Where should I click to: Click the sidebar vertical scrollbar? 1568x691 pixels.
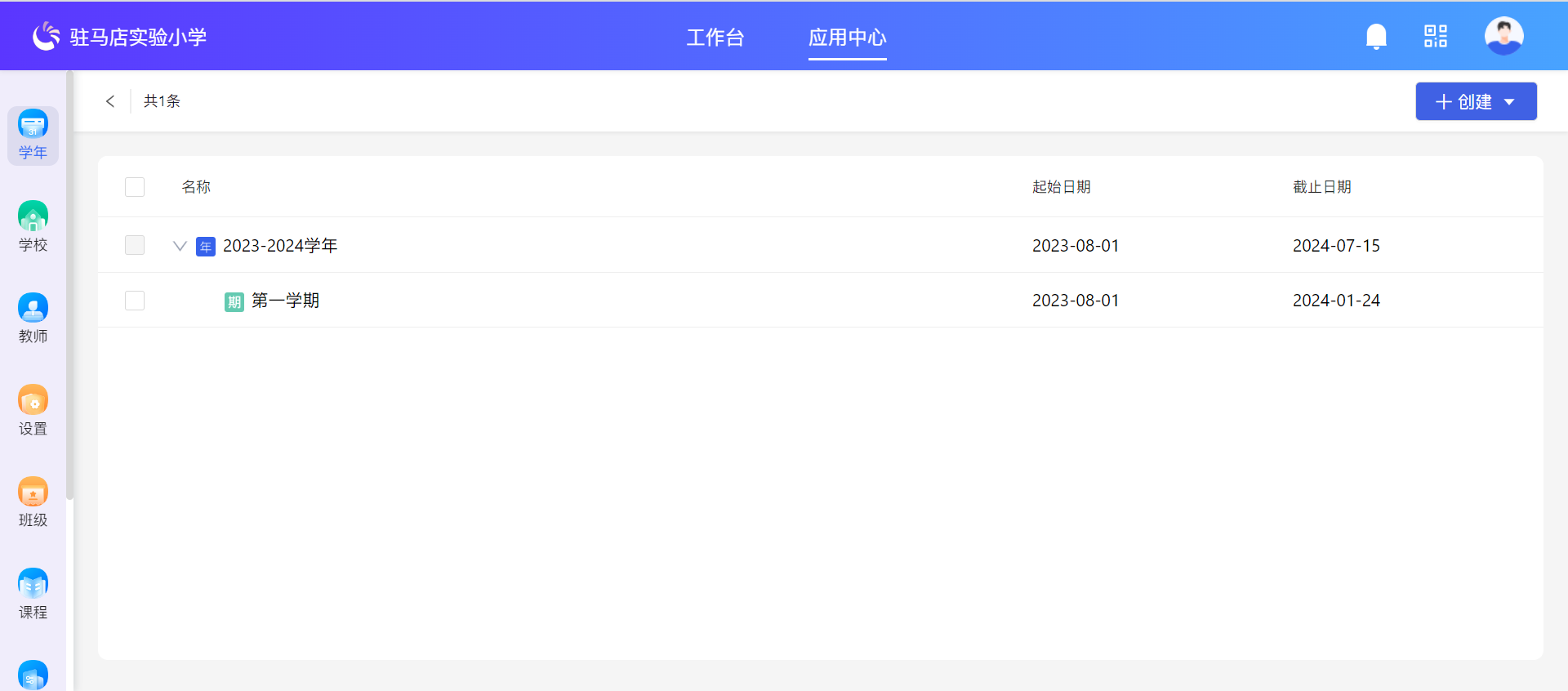click(x=70, y=286)
